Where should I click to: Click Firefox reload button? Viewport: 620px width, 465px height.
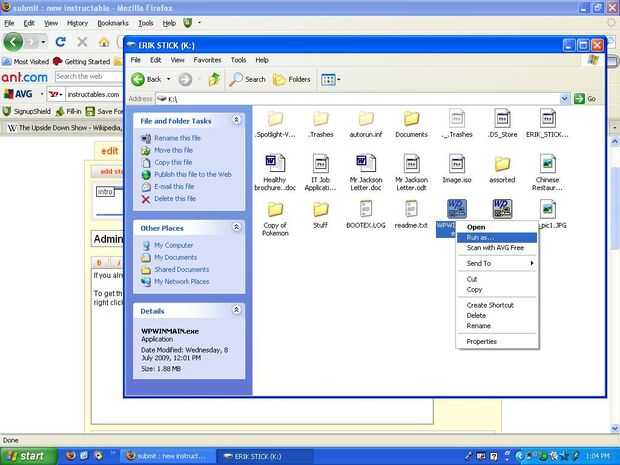(60, 42)
